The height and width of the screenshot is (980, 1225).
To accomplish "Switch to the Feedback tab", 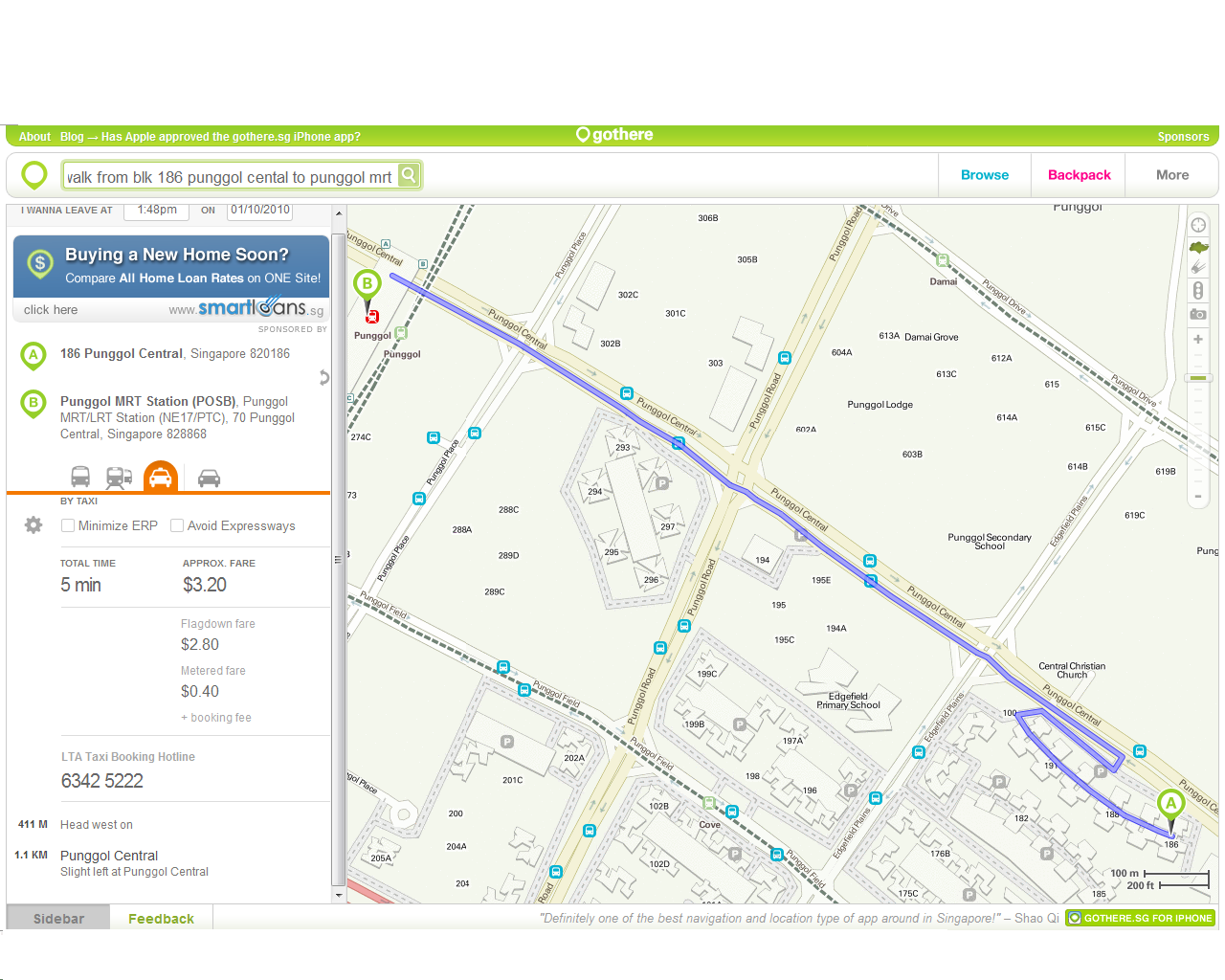I will pyautogui.click(x=161, y=919).
